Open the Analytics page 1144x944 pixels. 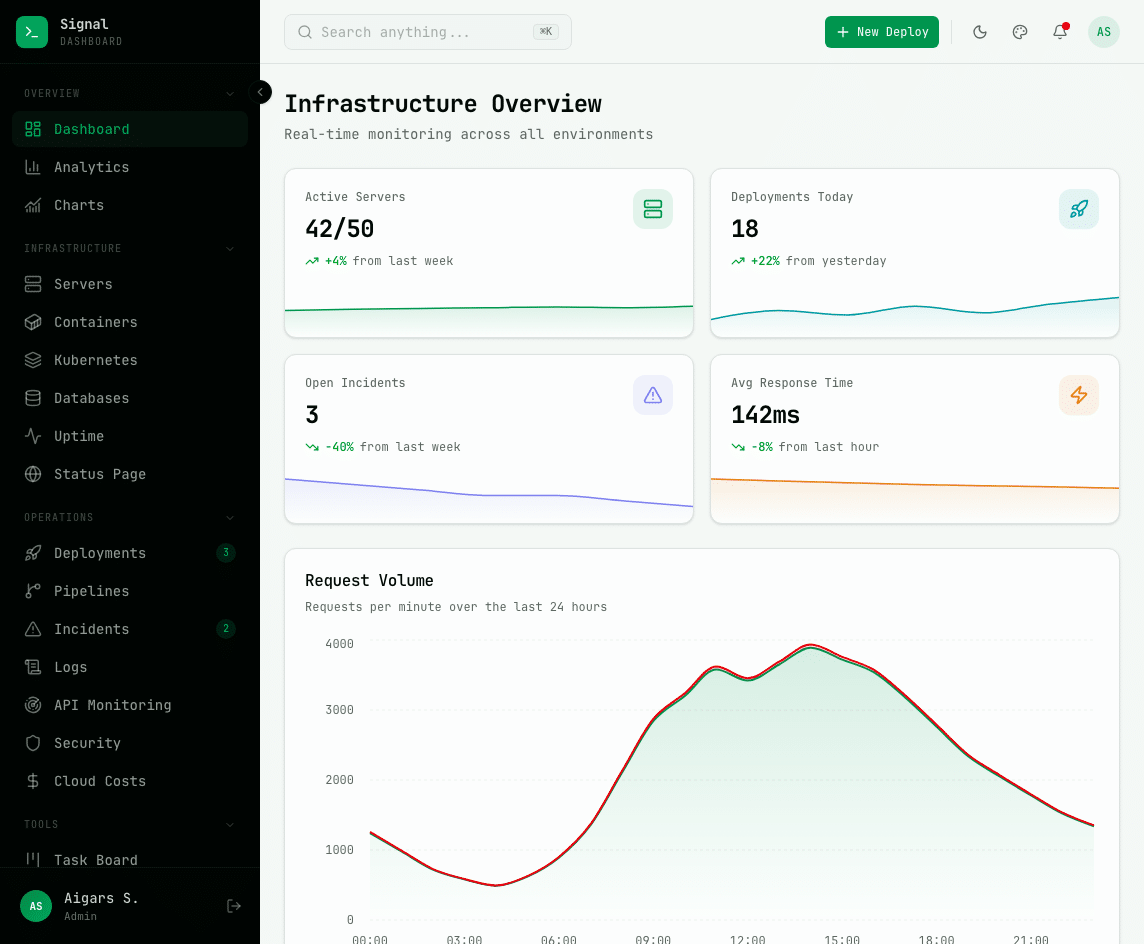click(x=89, y=166)
